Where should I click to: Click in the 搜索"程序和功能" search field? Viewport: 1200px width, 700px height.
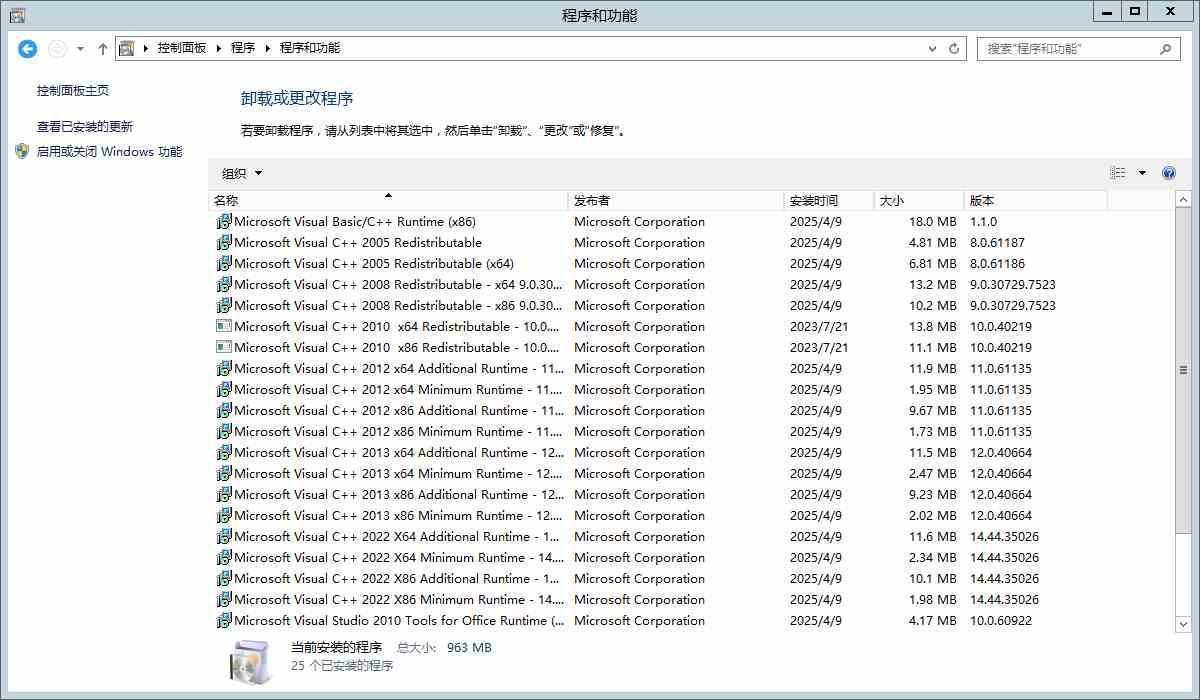click(x=1065, y=48)
